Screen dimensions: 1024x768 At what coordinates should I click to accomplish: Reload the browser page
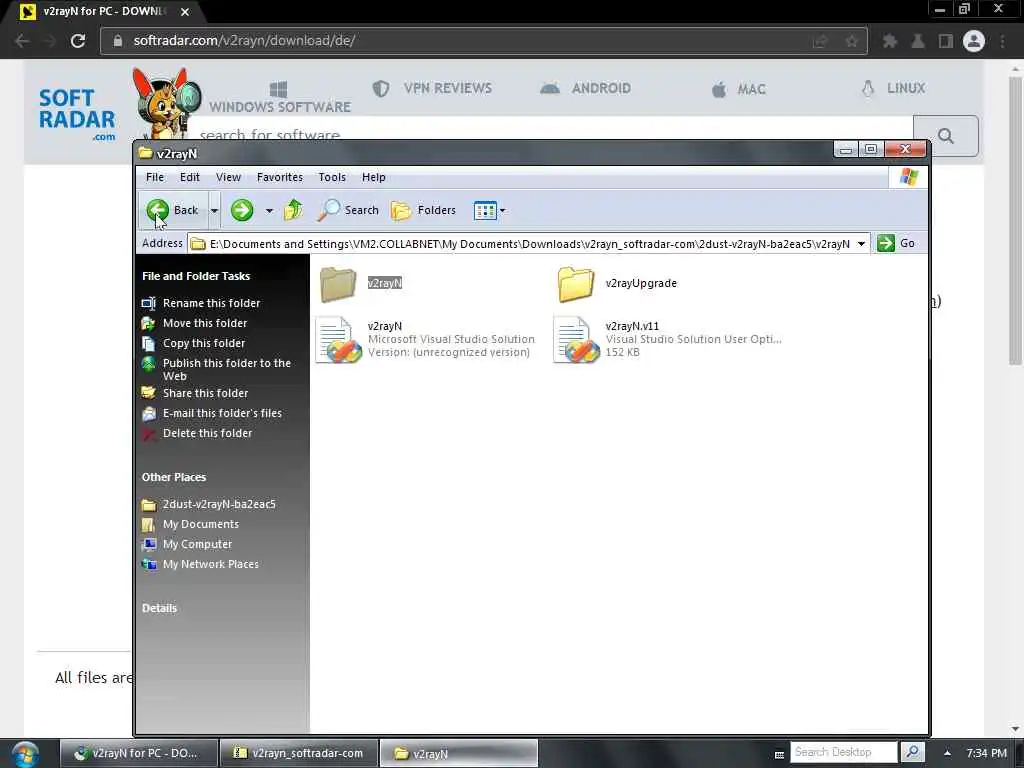78,41
